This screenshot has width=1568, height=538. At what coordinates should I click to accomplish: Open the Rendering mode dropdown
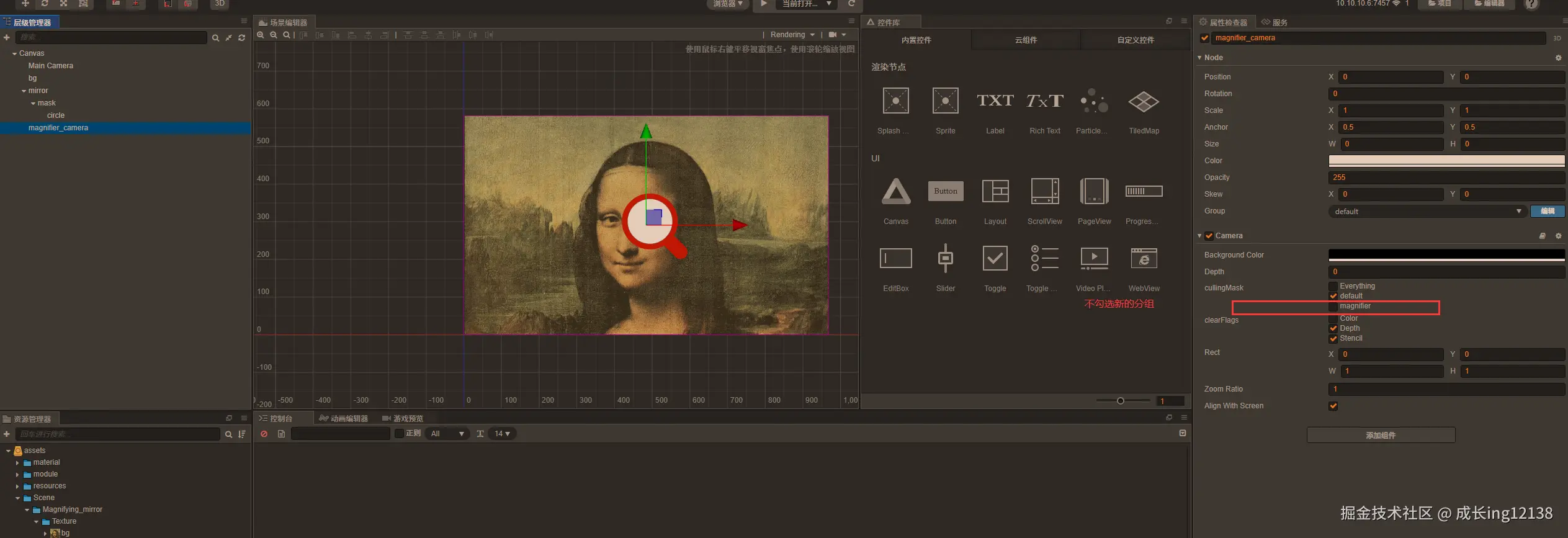(792, 35)
